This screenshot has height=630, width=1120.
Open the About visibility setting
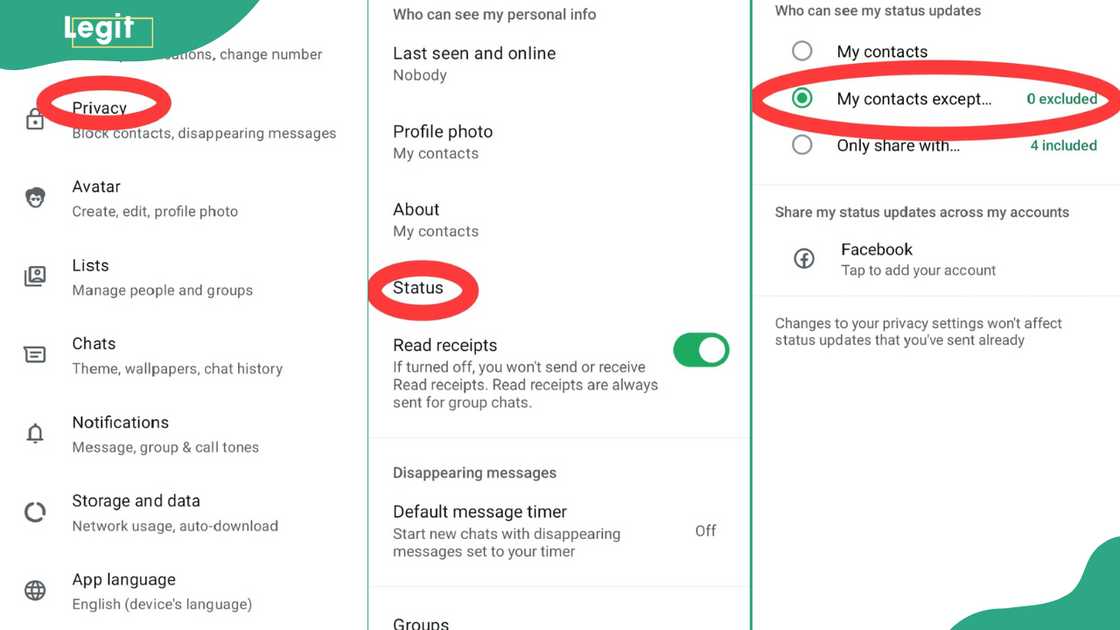pyautogui.click(x=559, y=220)
